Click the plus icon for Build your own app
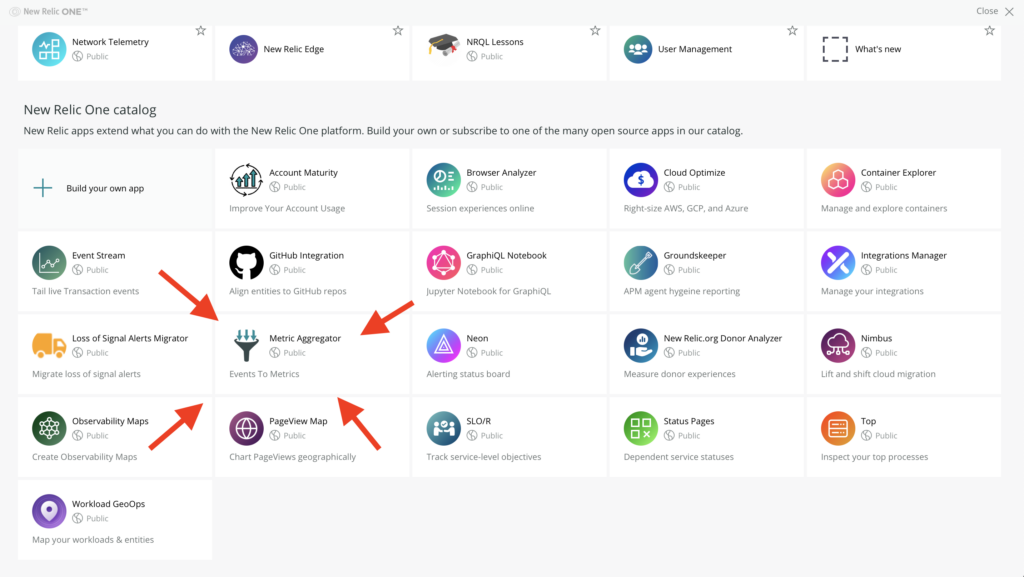The width and height of the screenshot is (1024, 577). (42, 188)
